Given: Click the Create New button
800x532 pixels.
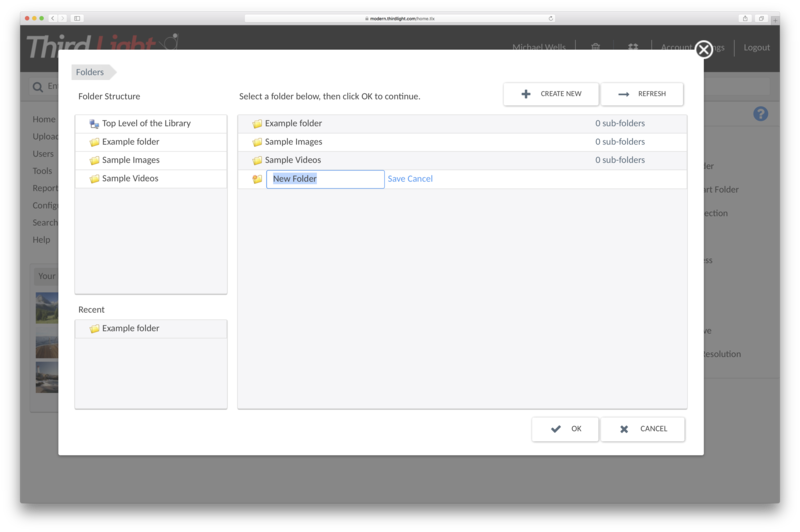Looking at the screenshot, I should click(551, 94).
